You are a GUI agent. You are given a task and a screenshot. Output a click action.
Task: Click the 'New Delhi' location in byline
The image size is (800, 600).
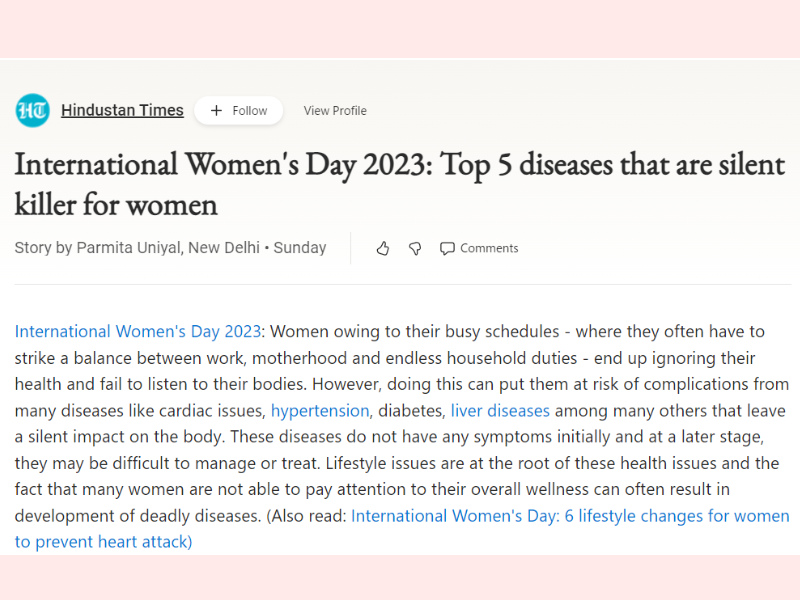coord(224,248)
